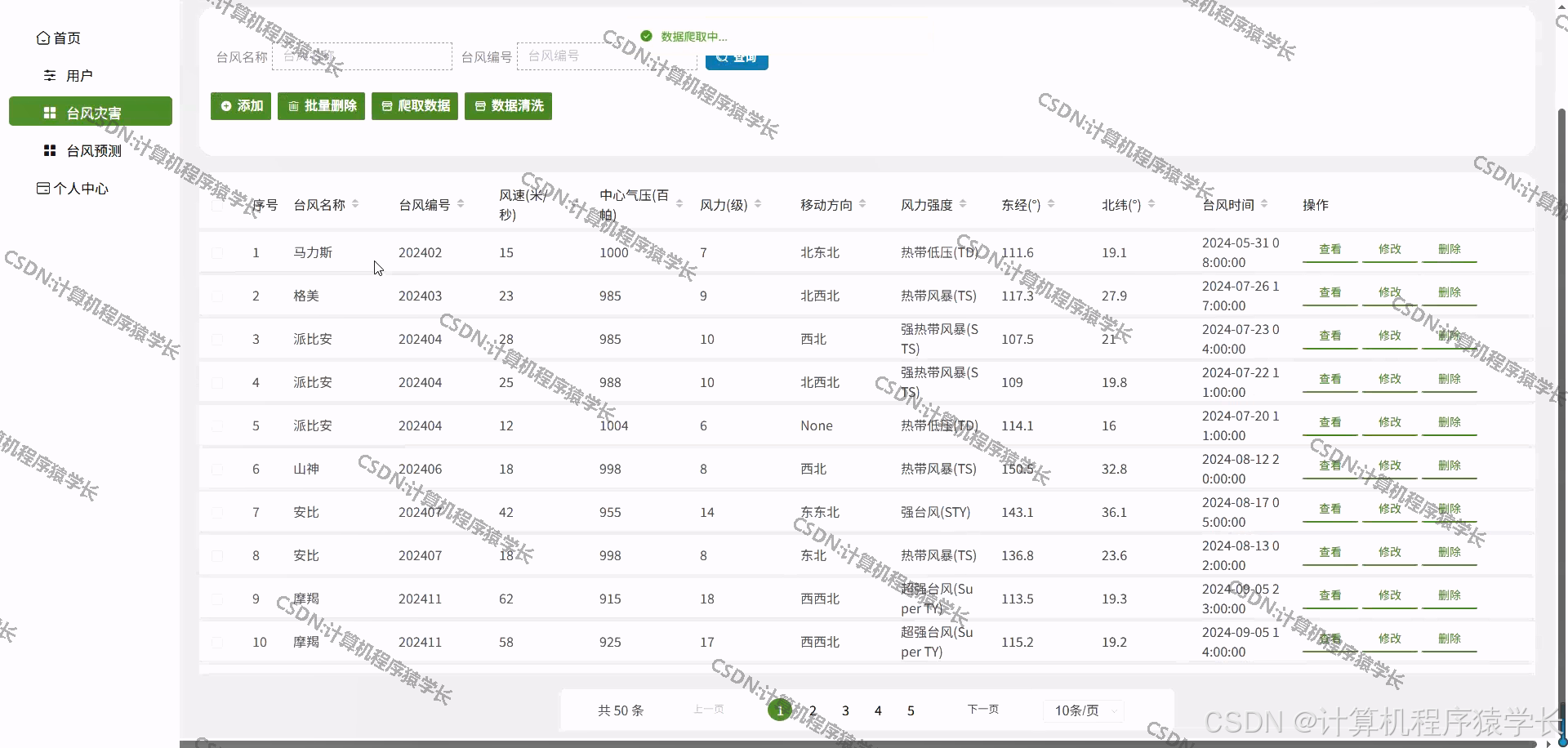Sort by 台风时间 column arrows

point(1264,204)
